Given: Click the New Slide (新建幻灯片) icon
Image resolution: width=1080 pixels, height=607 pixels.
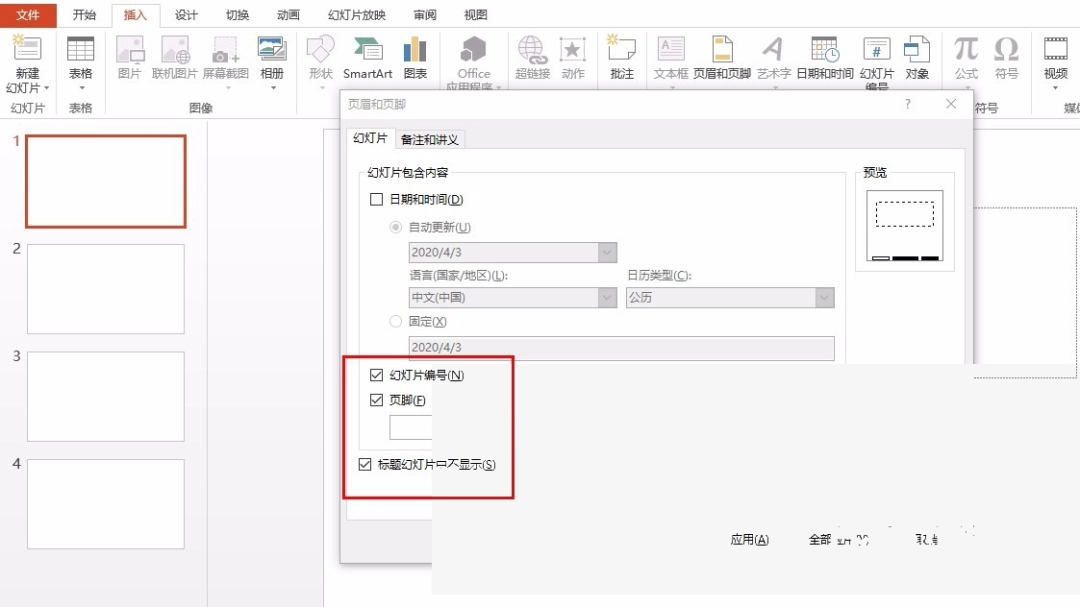Looking at the screenshot, I should 27,49.
